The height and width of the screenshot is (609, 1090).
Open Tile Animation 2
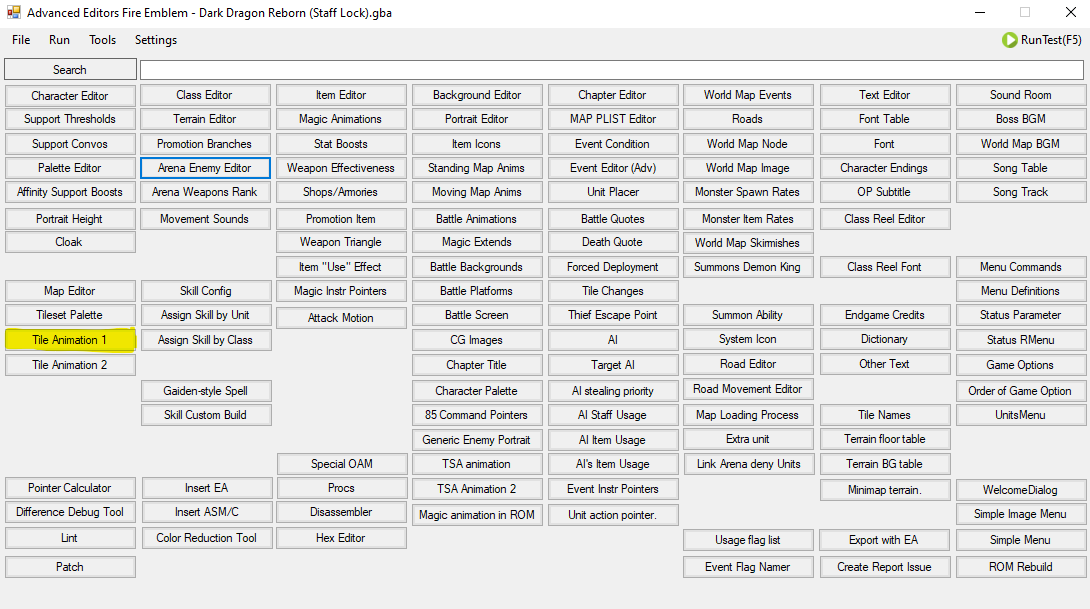(70, 365)
